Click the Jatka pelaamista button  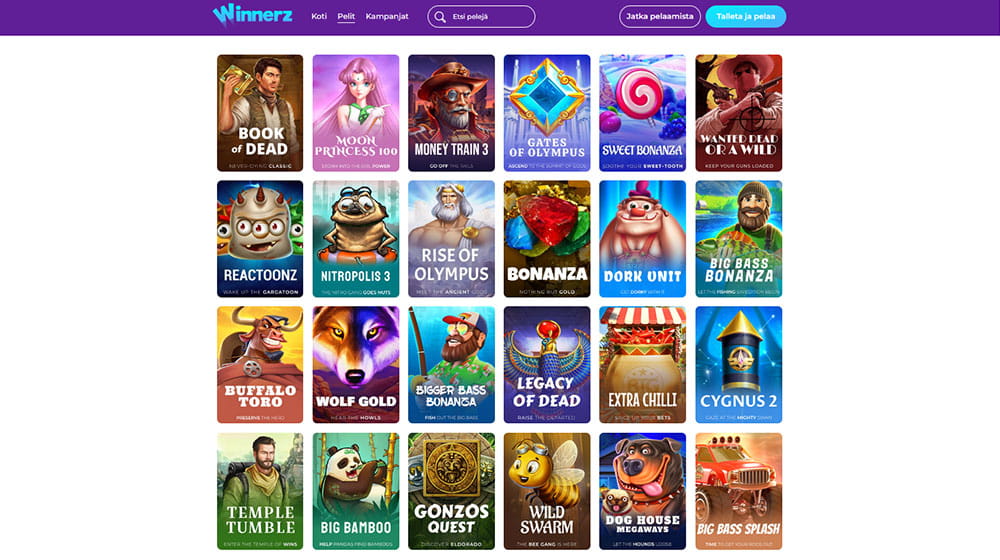pyautogui.click(x=659, y=17)
